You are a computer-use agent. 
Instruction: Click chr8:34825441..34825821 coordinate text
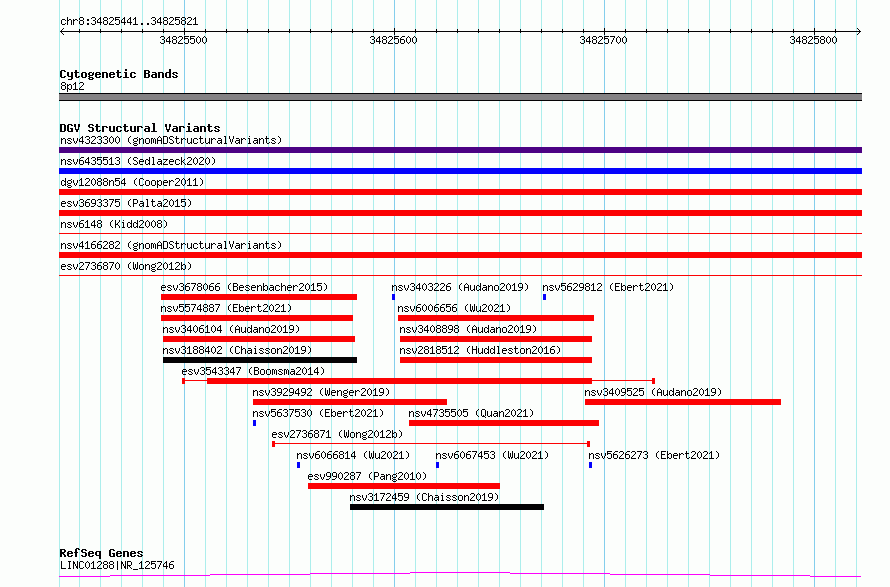129,22
